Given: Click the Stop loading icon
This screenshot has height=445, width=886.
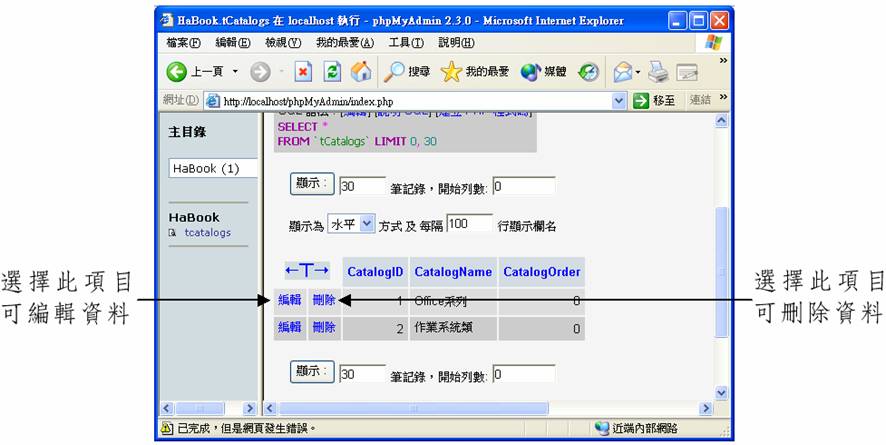Looking at the screenshot, I should [303, 72].
